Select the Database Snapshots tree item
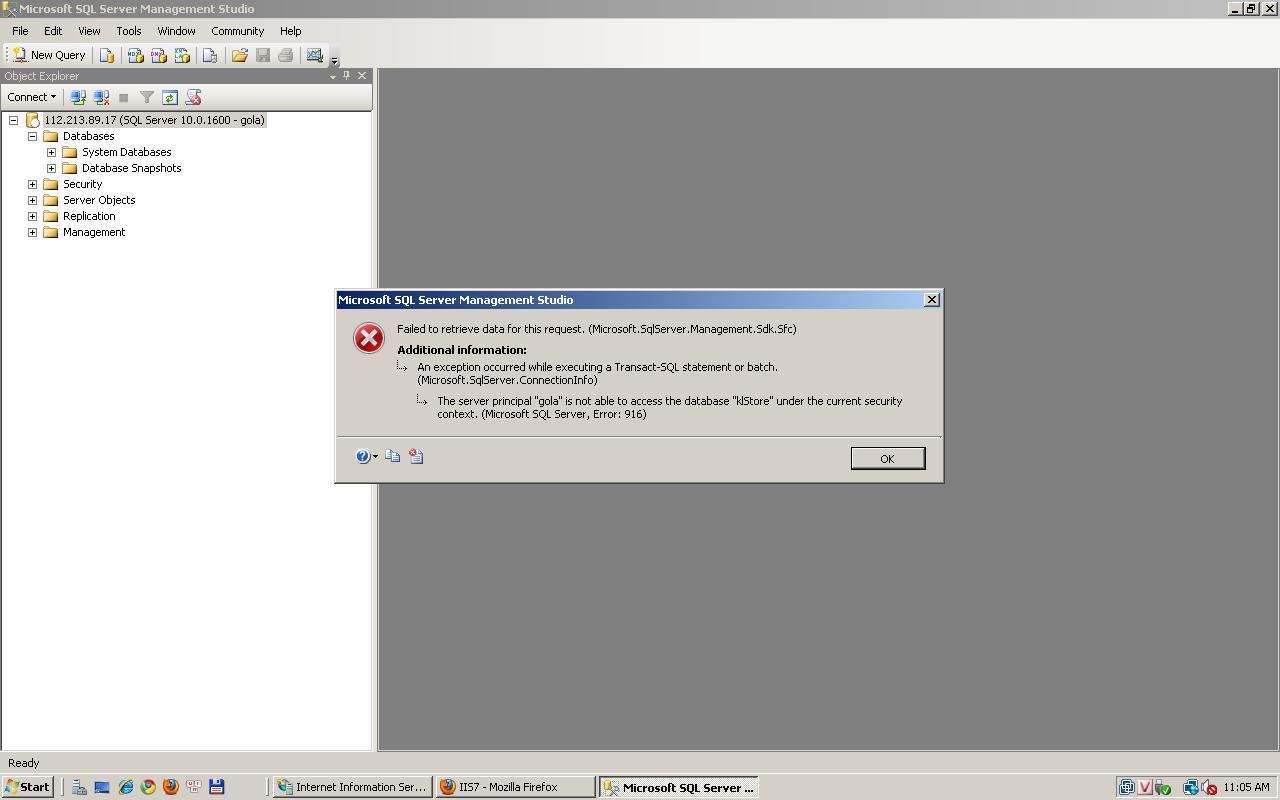 pyautogui.click(x=131, y=168)
